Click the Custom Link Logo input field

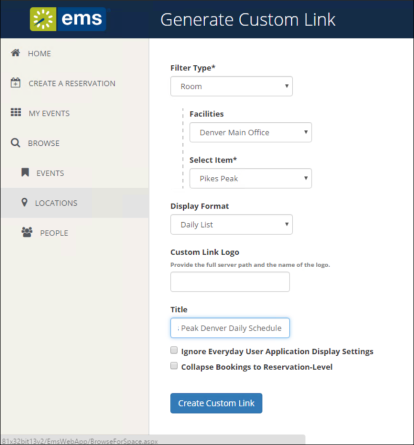pyautogui.click(x=230, y=282)
